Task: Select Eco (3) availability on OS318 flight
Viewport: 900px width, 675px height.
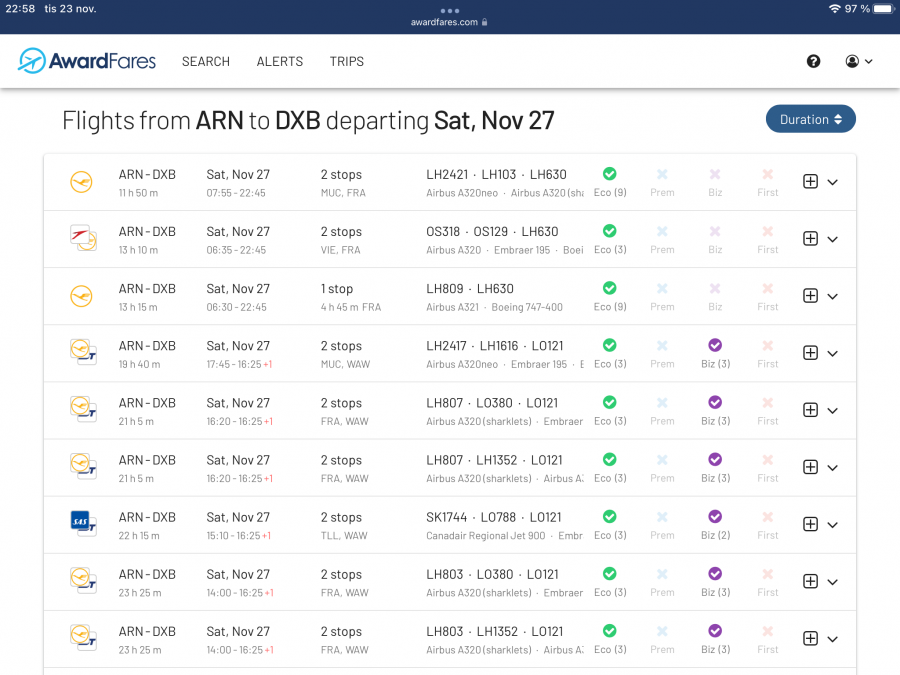Action: pos(610,239)
